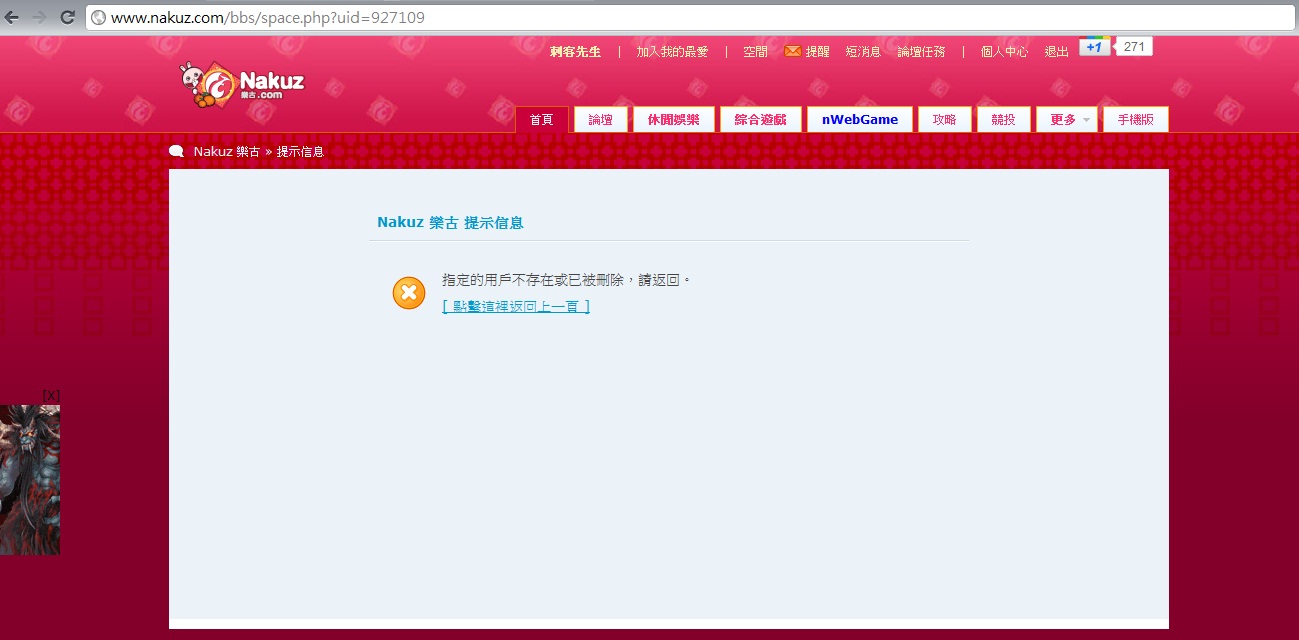Open 論壇任務 link
Image resolution: width=1299 pixels, height=640 pixels.
click(921, 52)
